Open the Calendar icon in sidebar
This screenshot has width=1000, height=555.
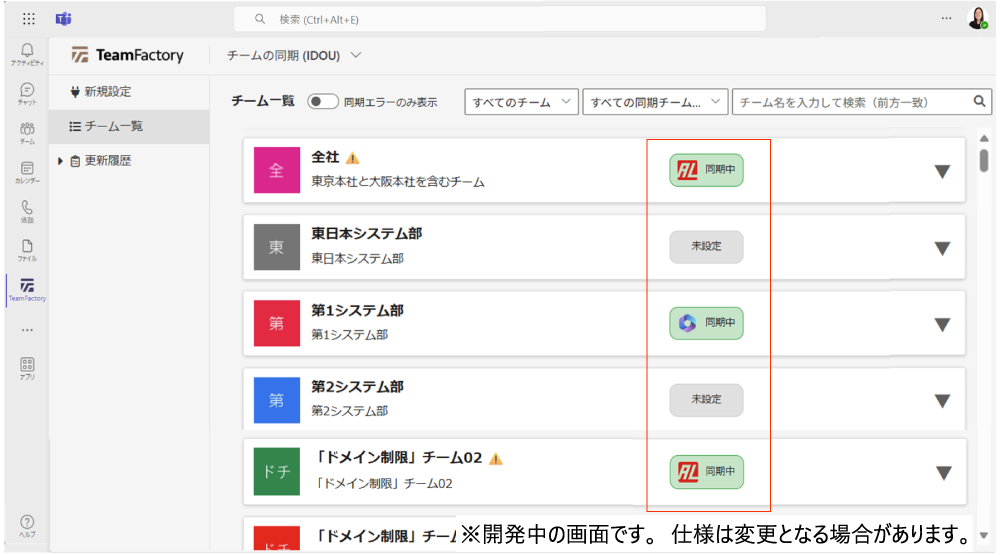tap(27, 171)
